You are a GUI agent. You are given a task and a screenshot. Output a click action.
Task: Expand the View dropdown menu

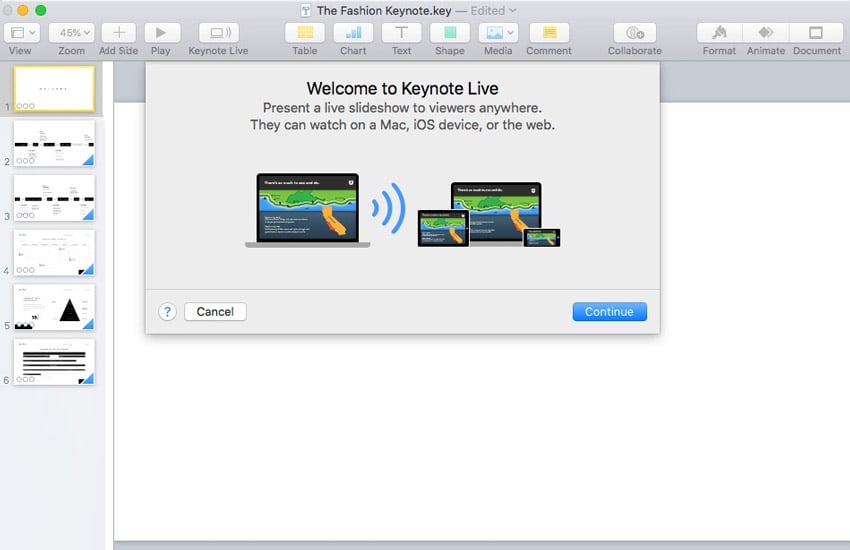20,32
